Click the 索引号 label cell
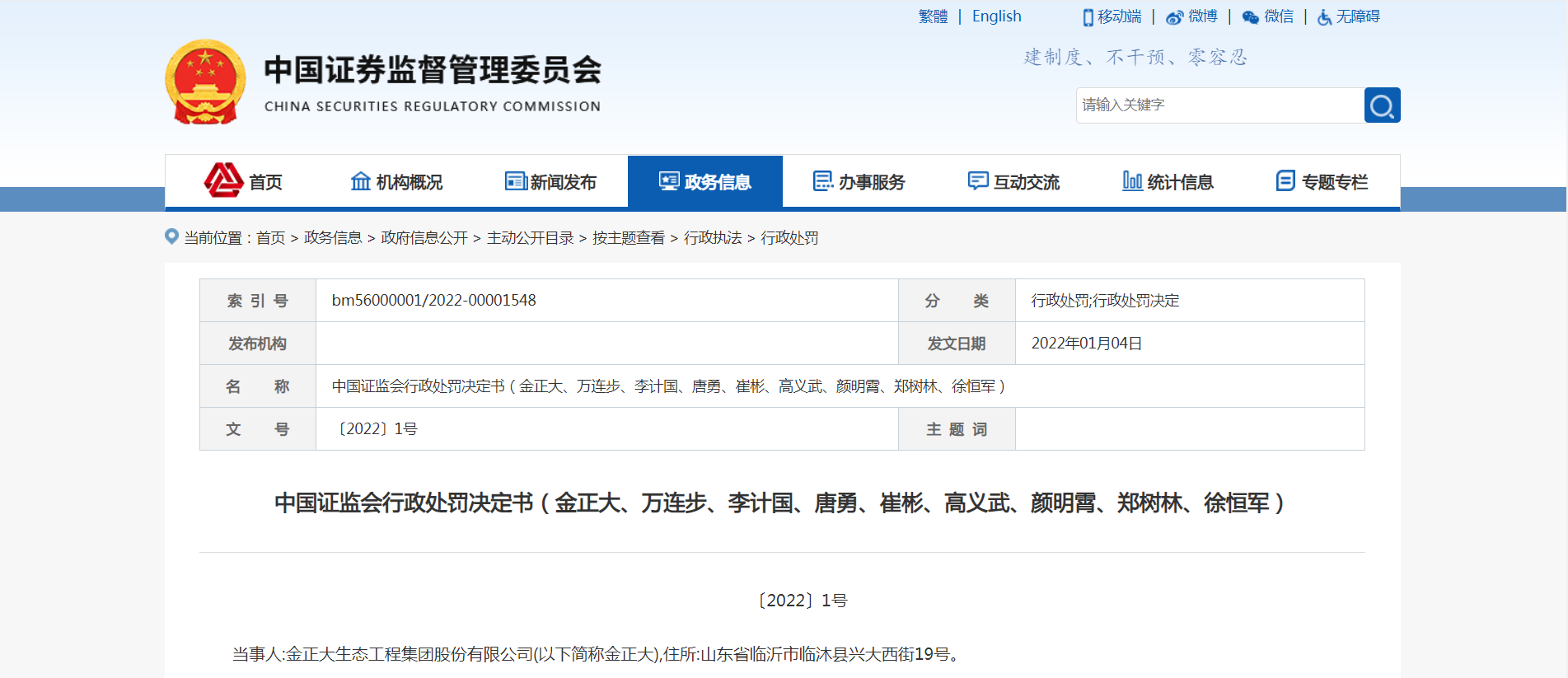 click(x=258, y=301)
